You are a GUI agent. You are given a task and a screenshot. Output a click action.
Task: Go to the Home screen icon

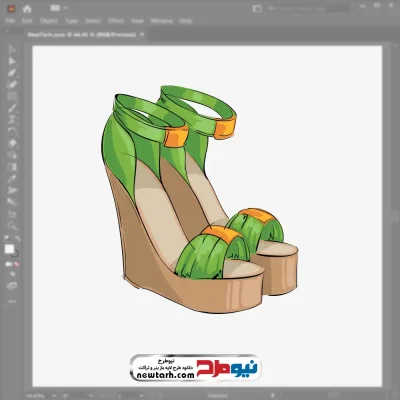pos(27,9)
